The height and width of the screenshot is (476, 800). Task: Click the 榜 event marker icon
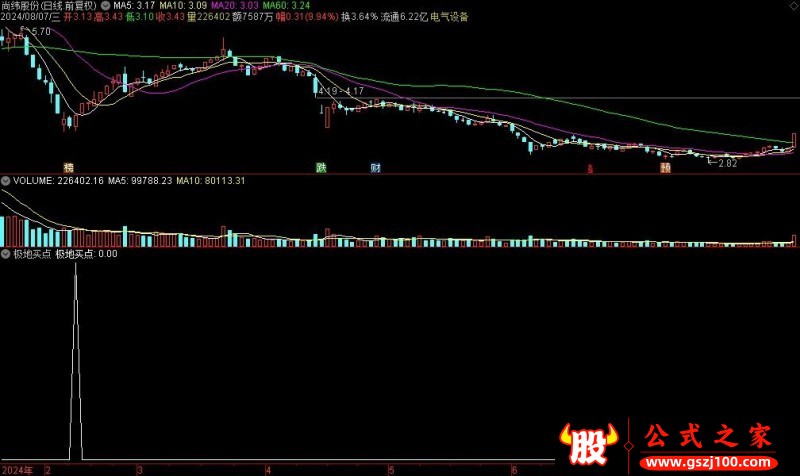click(68, 168)
